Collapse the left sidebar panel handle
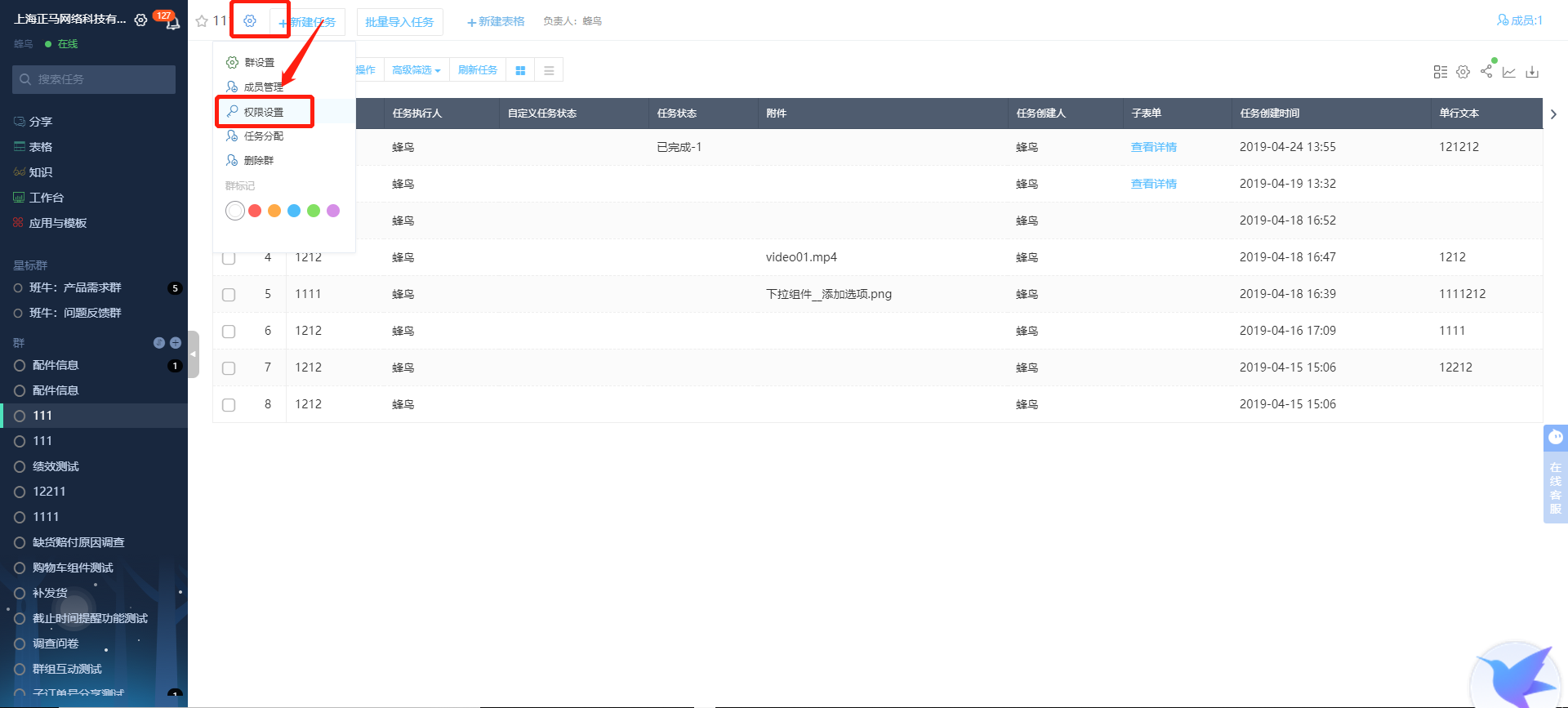Image resolution: width=1568 pixels, height=708 pixels. [194, 354]
